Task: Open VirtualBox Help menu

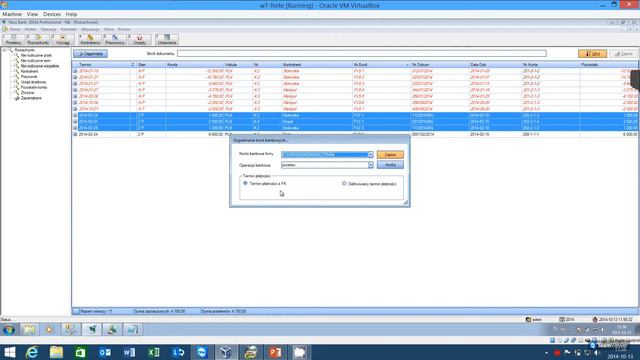Action: coord(71,14)
